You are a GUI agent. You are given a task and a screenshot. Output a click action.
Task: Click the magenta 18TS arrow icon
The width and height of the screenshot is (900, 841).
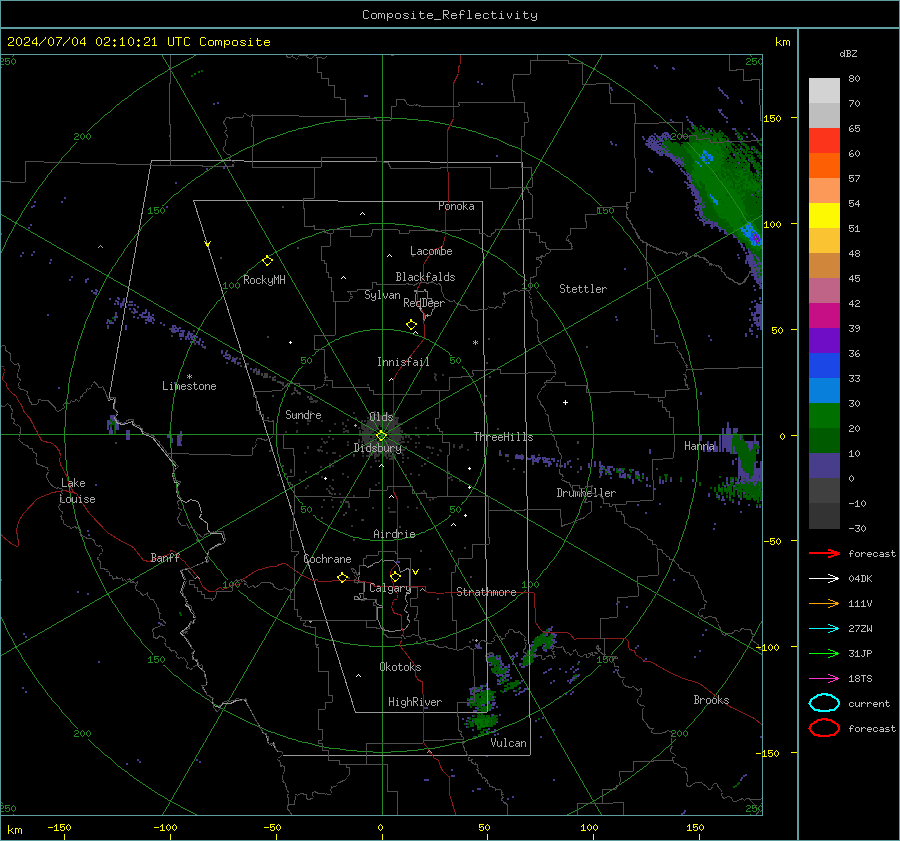pos(824,679)
